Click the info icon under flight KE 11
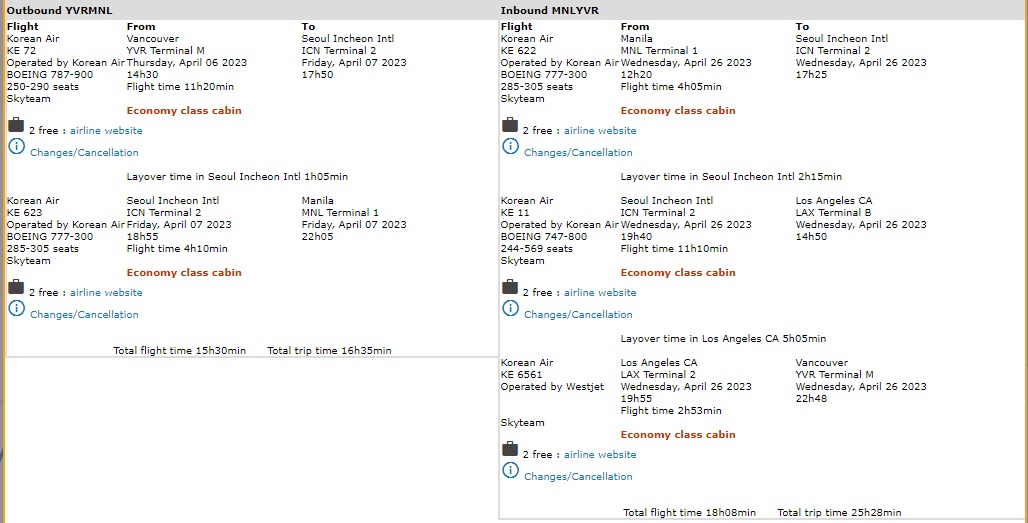The image size is (1028, 523). pyautogui.click(x=510, y=308)
